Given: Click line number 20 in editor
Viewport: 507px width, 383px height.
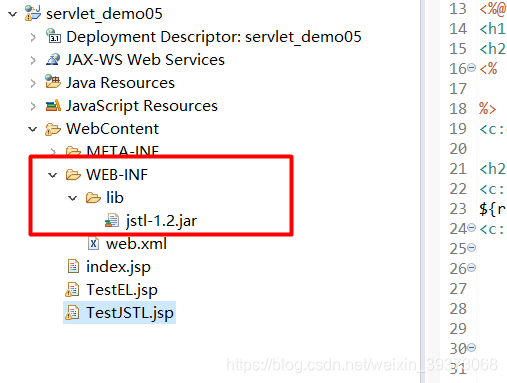Looking at the screenshot, I should (458, 149).
